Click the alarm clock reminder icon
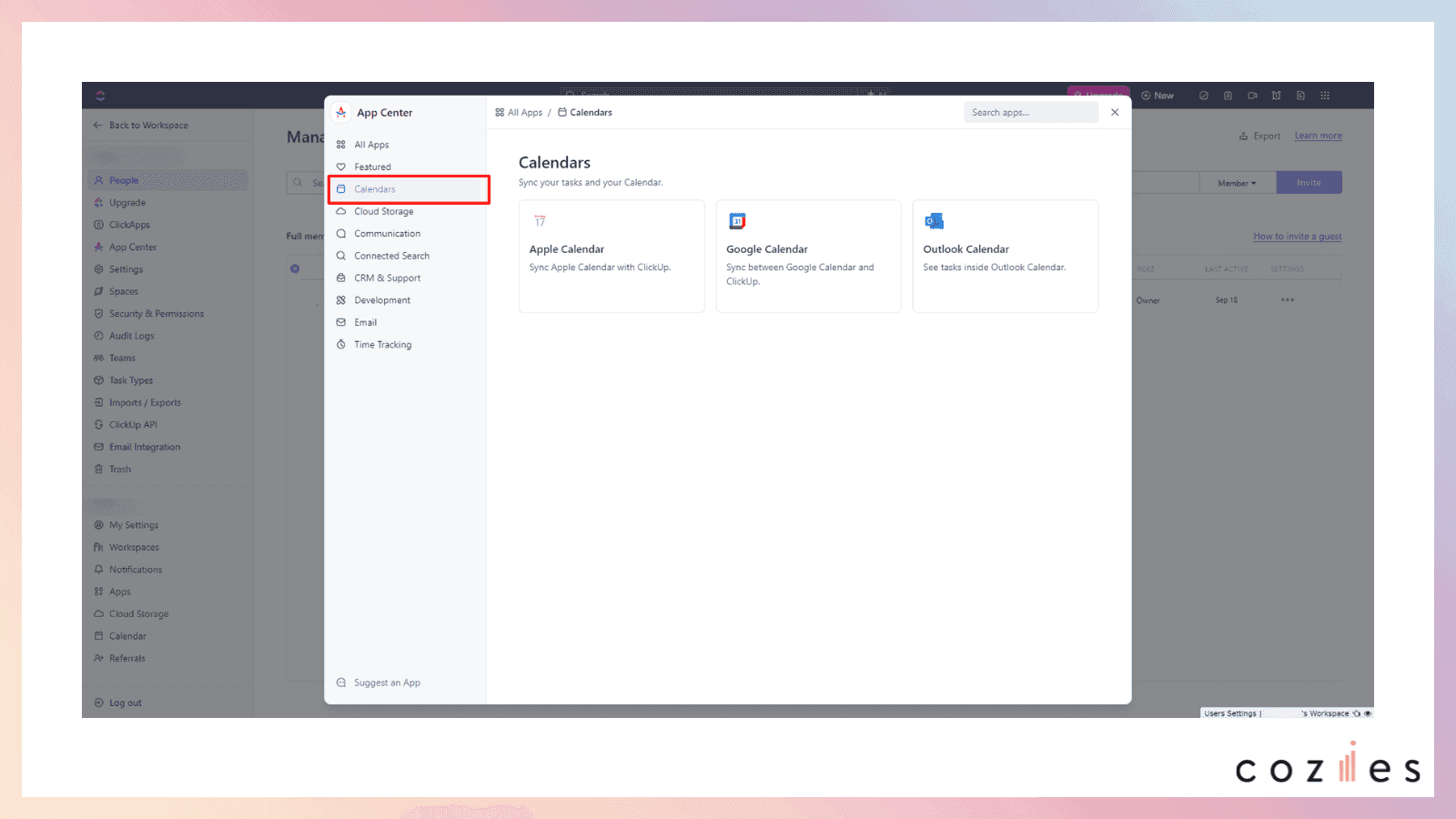1456x819 pixels. (x=1277, y=96)
